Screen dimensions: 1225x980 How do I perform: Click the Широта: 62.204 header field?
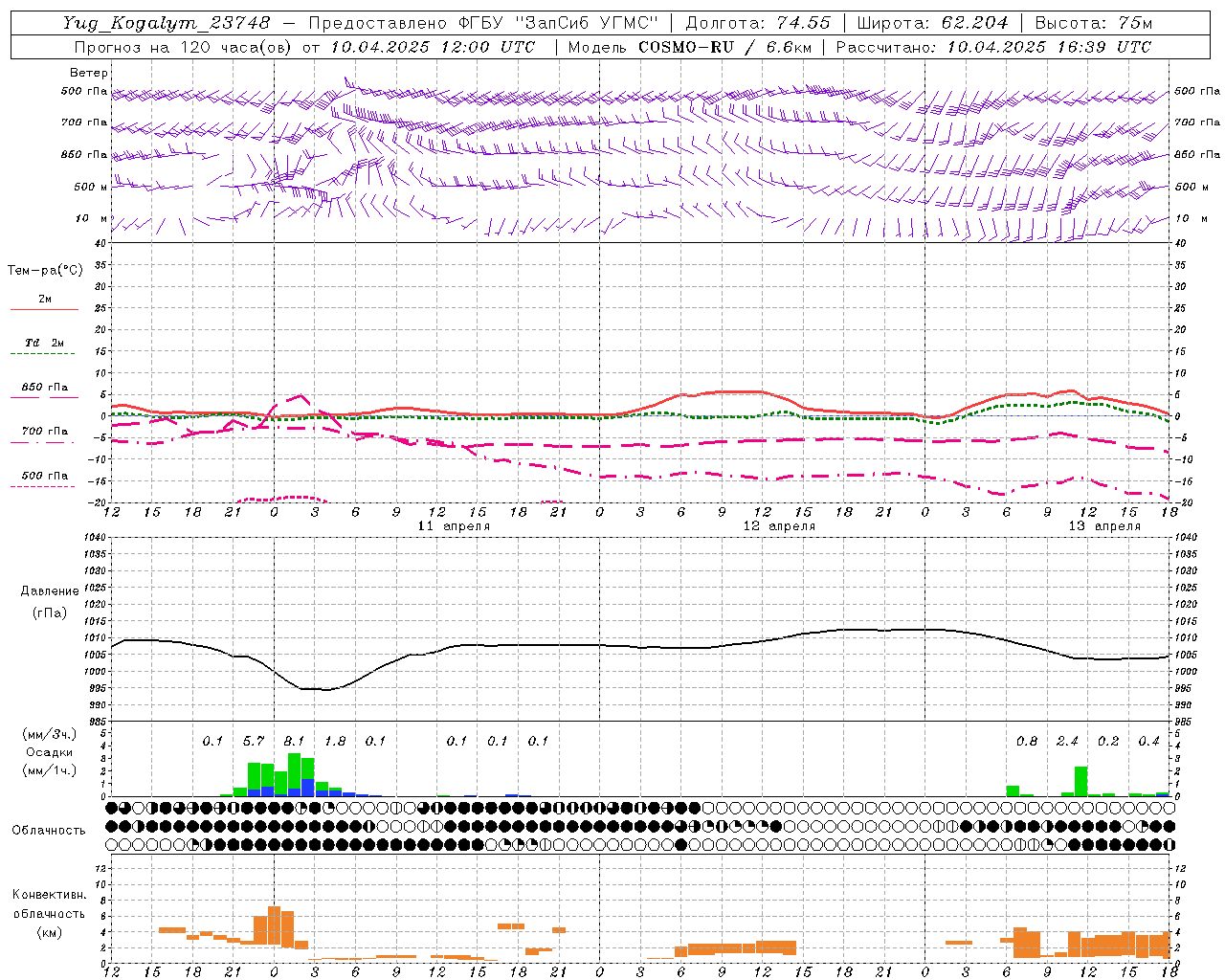coord(932,23)
